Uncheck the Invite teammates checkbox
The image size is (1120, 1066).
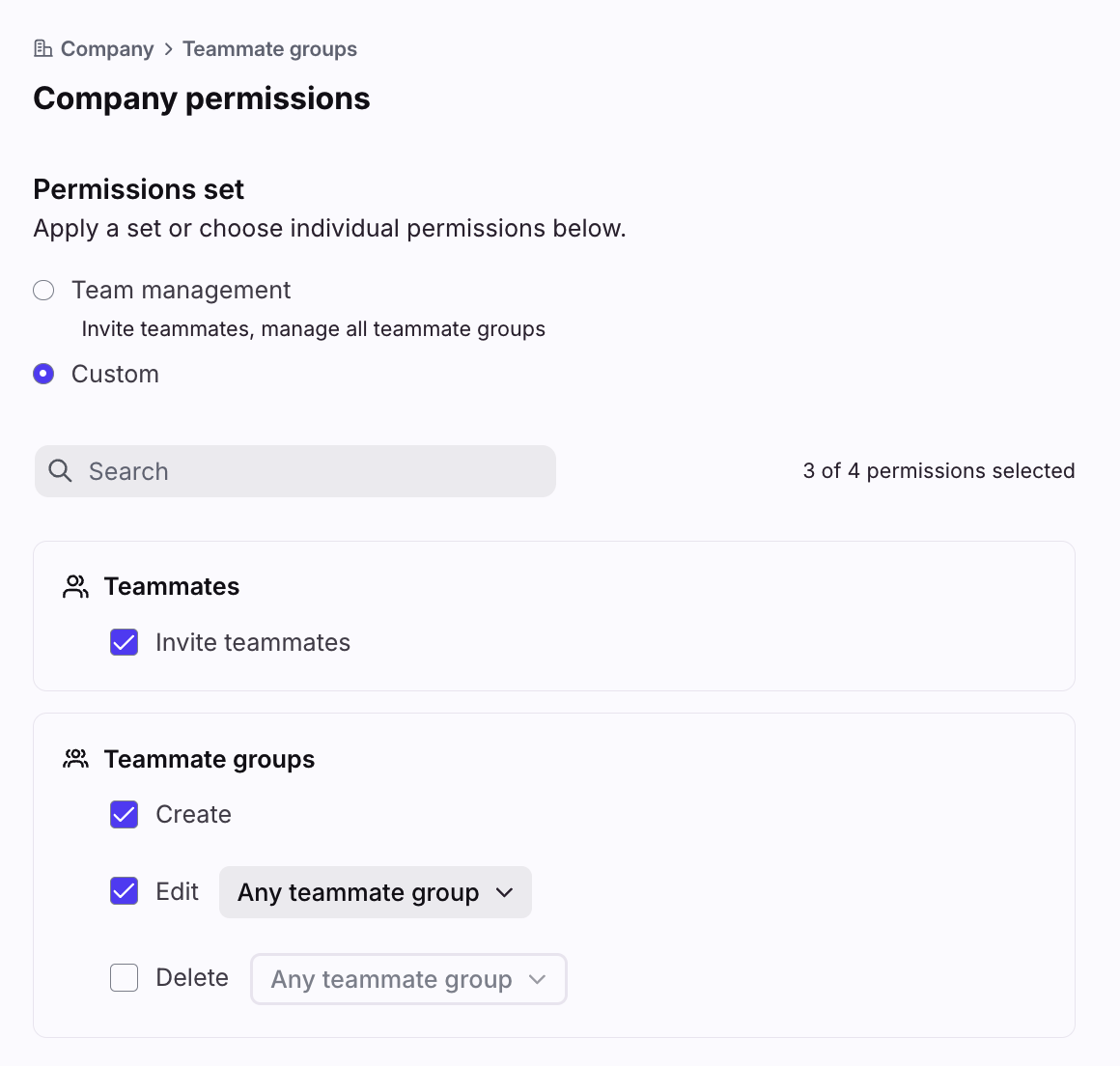(125, 642)
